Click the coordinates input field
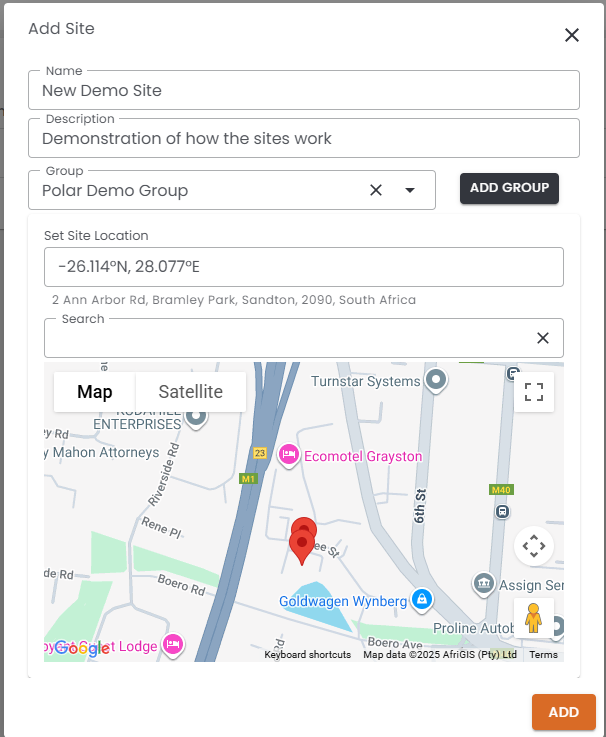The width and height of the screenshot is (606, 737). (x=304, y=267)
